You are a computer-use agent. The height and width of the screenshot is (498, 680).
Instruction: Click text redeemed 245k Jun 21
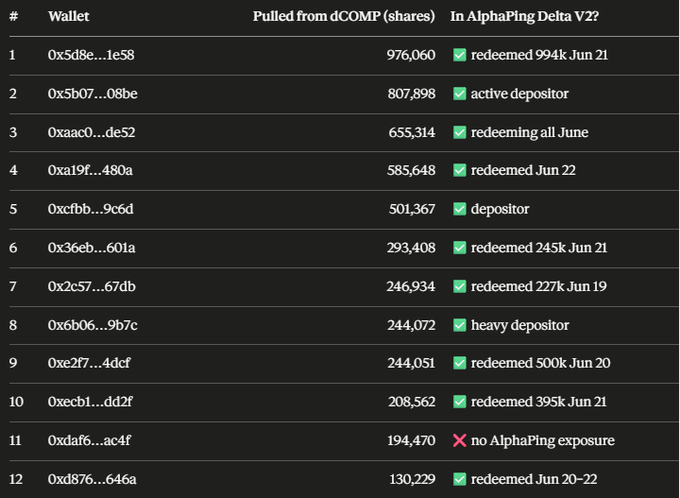(x=539, y=248)
